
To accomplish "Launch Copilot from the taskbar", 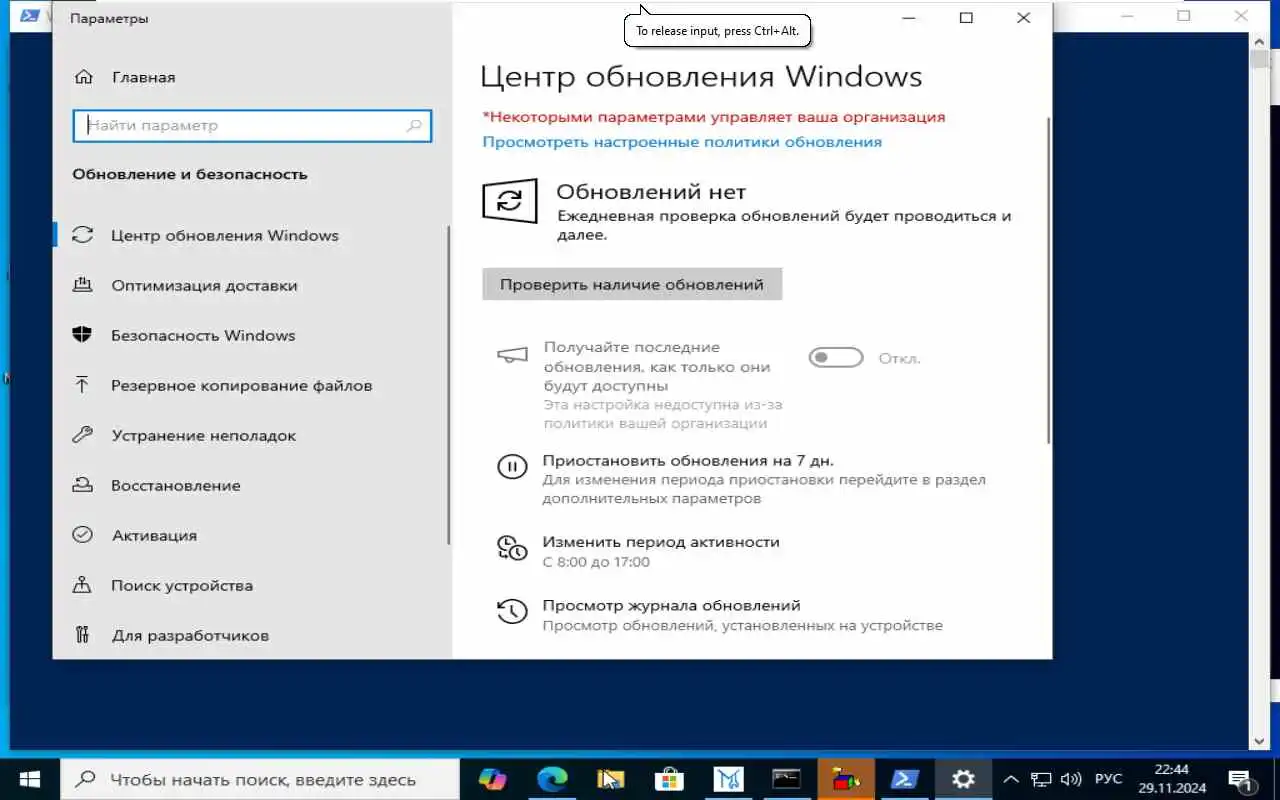I will [x=492, y=779].
